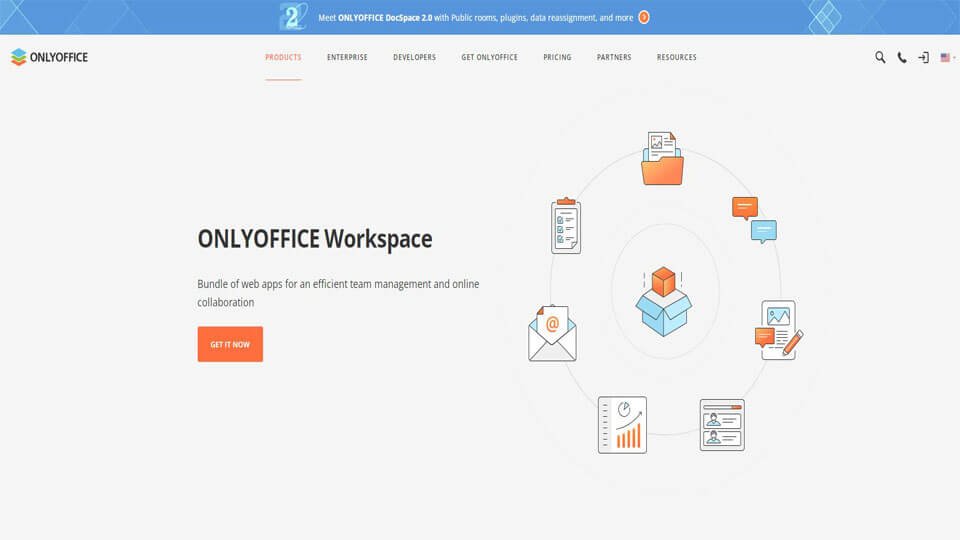This screenshot has height=540, width=960.
Task: Click the document with pencil icon
Action: [779, 329]
